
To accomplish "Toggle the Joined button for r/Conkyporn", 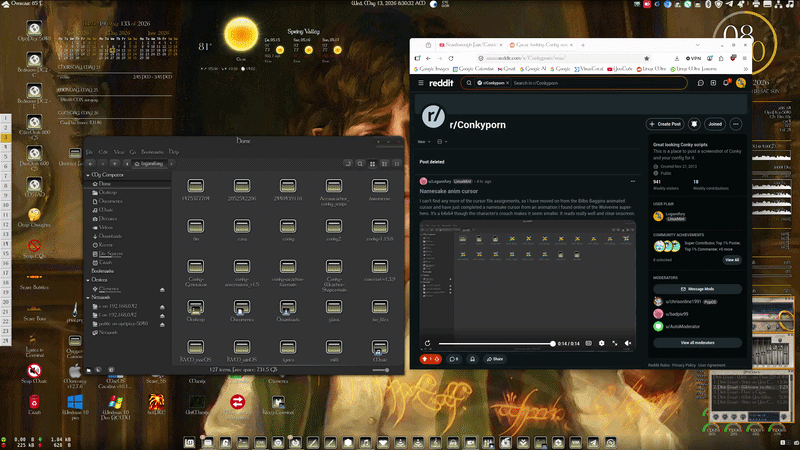I will [x=715, y=124].
